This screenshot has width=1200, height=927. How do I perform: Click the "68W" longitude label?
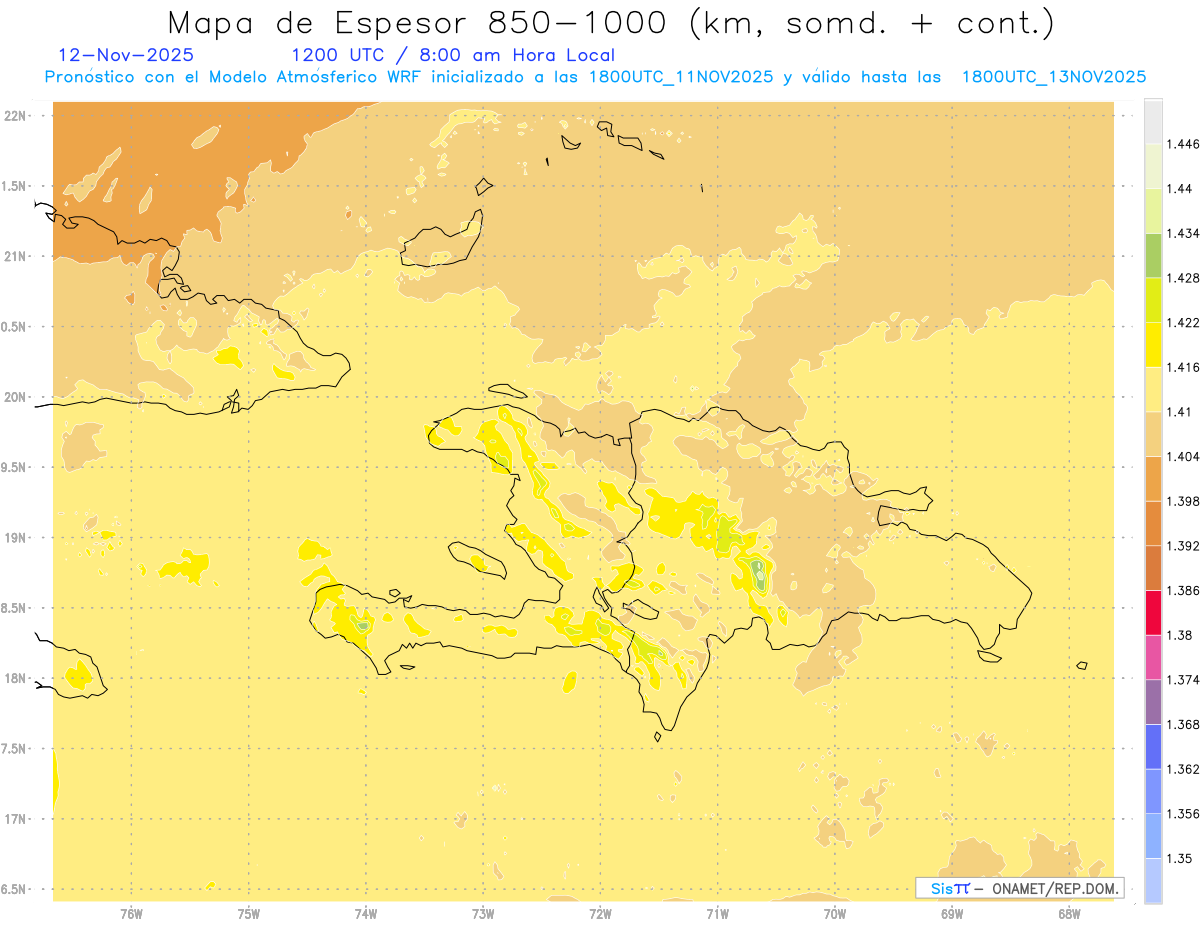(1069, 913)
